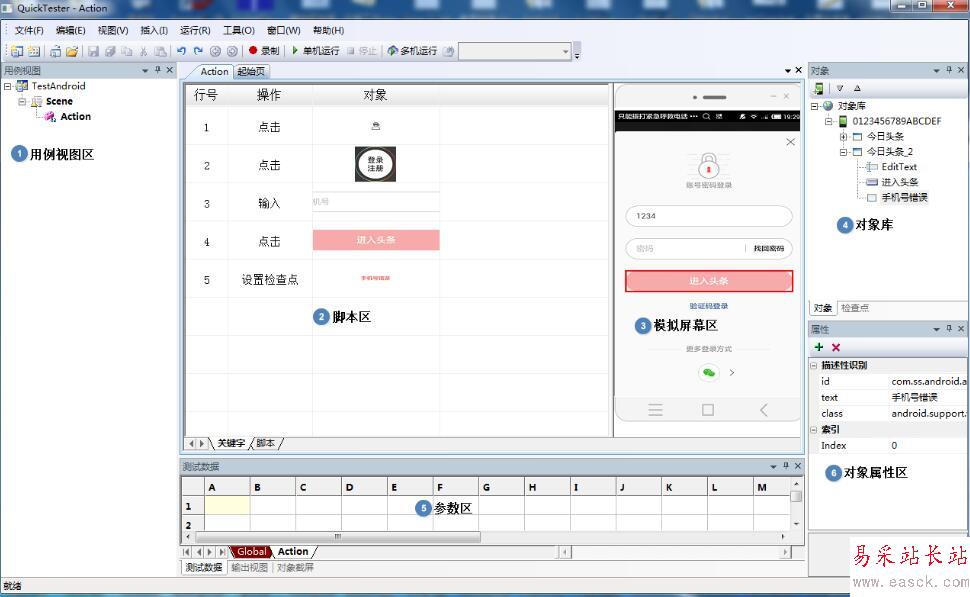Collapse the Scene tree node
Screen dimensions: 970x597
pos(22,101)
